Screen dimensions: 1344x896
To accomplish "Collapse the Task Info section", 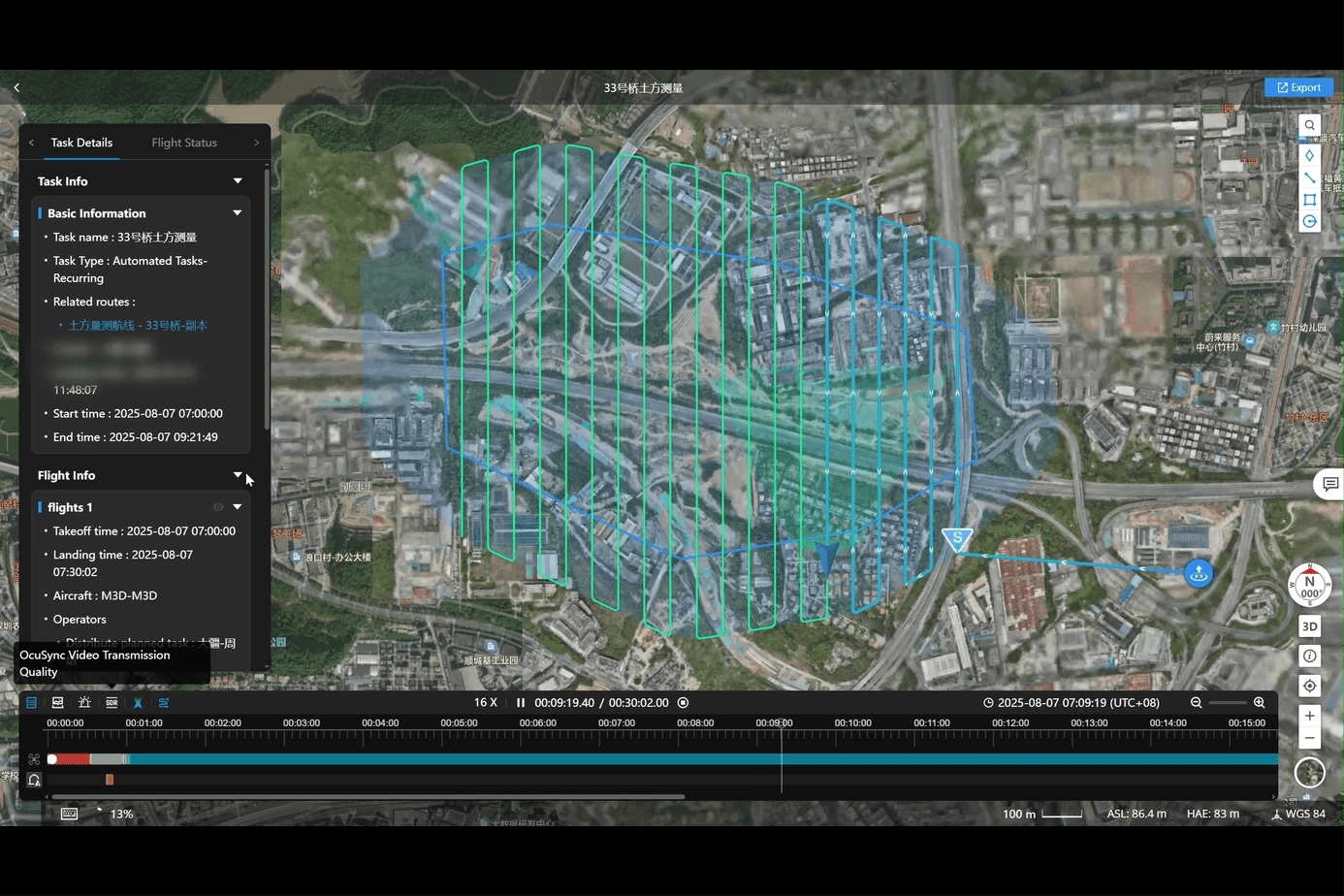I will [x=238, y=181].
